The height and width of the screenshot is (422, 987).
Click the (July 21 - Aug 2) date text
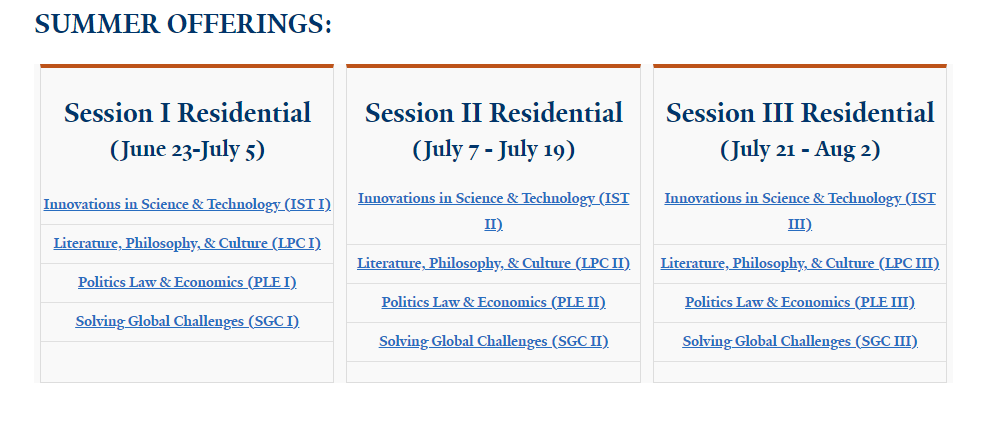[800, 150]
